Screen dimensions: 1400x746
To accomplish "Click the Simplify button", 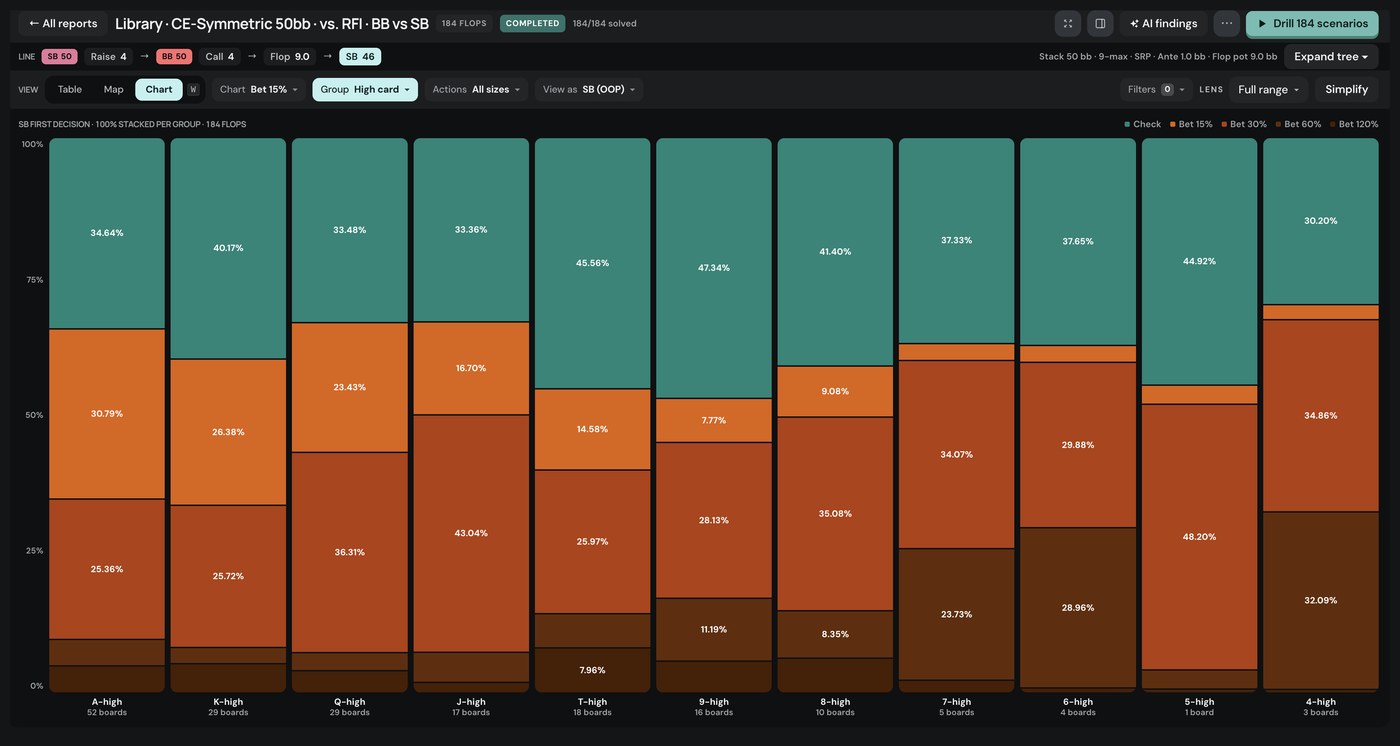I will [x=1346, y=90].
